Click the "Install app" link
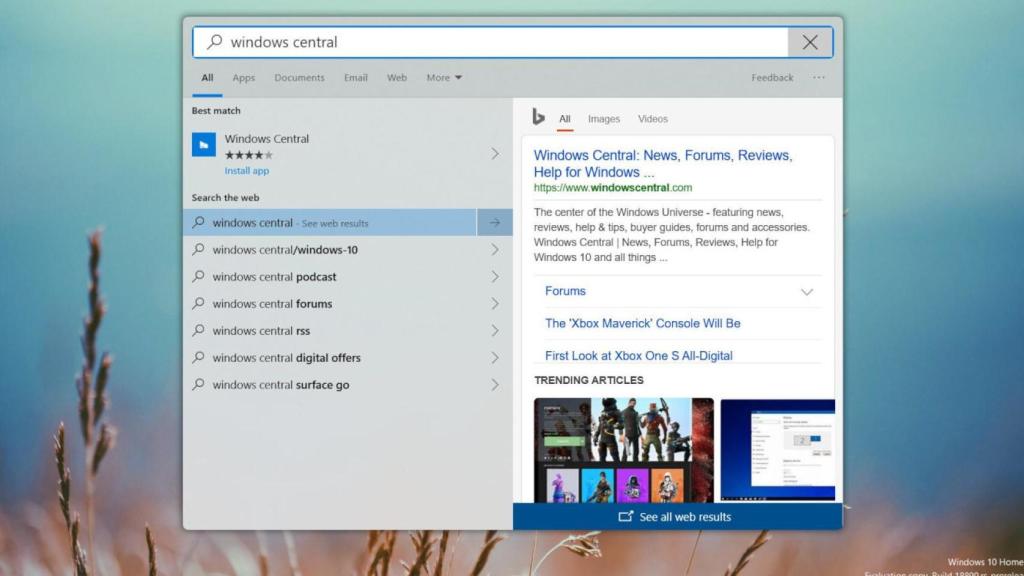 coord(246,170)
